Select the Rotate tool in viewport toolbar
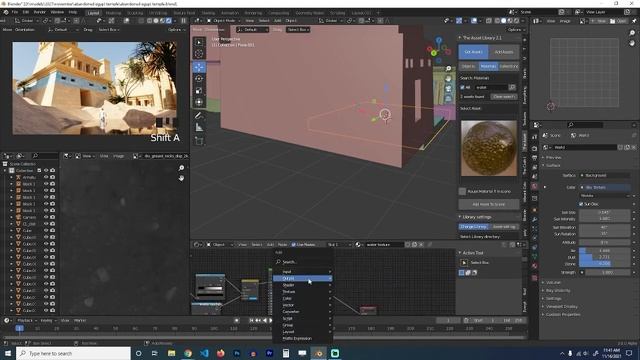 (199, 79)
